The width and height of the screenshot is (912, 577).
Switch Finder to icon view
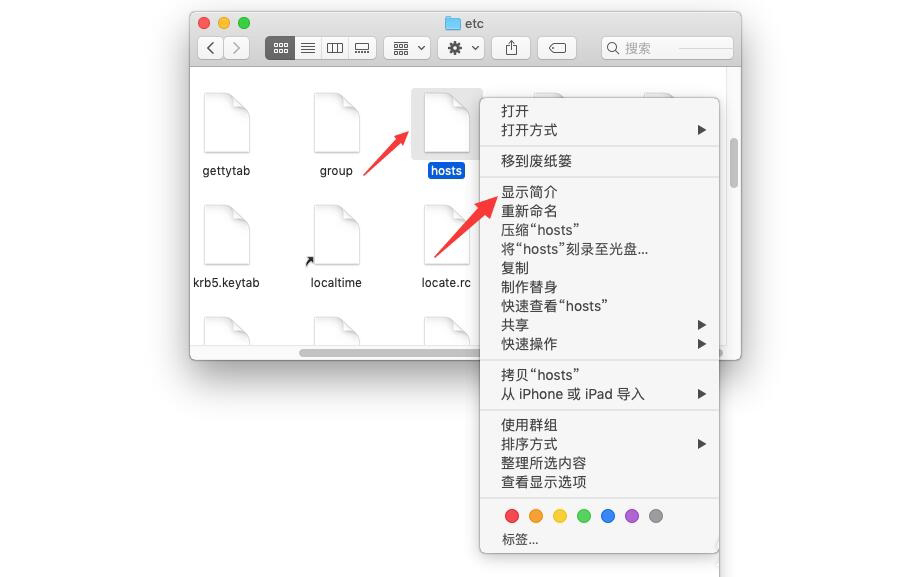(x=280, y=48)
